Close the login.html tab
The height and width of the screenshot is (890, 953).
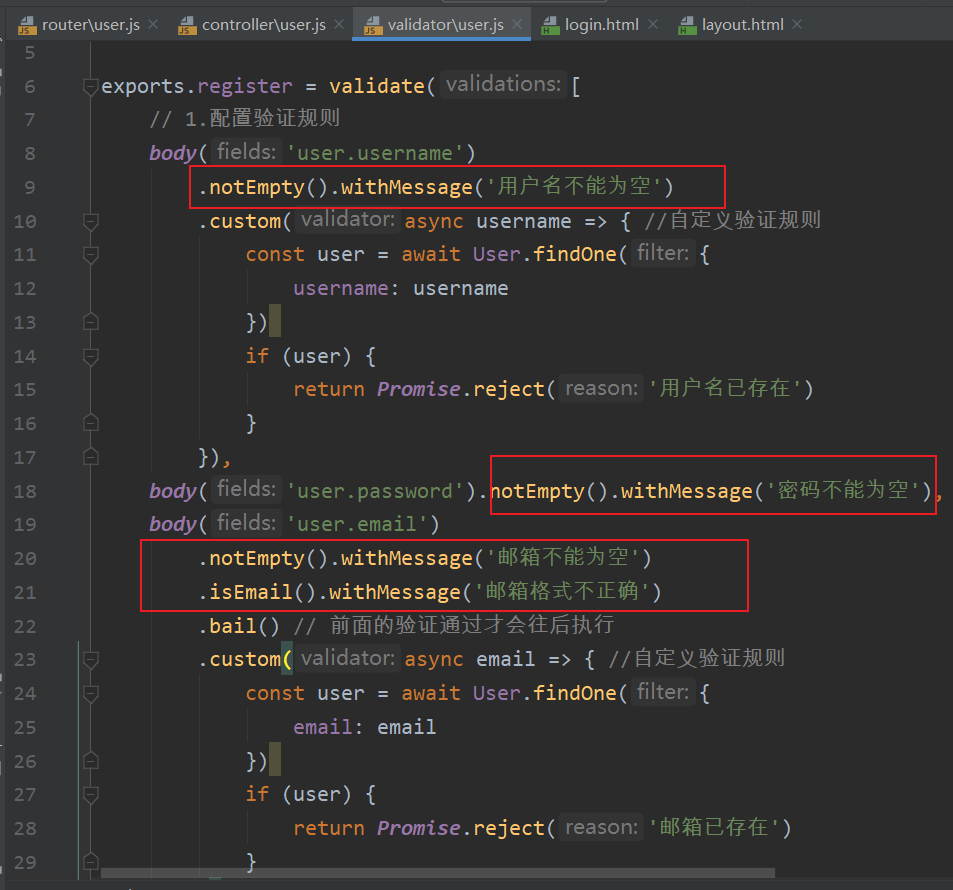(653, 24)
